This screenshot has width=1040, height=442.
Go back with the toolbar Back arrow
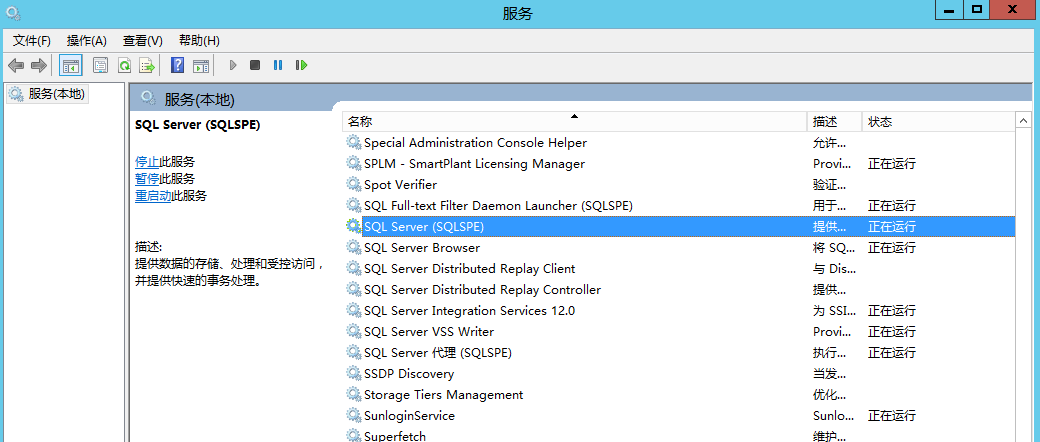pyautogui.click(x=16, y=65)
